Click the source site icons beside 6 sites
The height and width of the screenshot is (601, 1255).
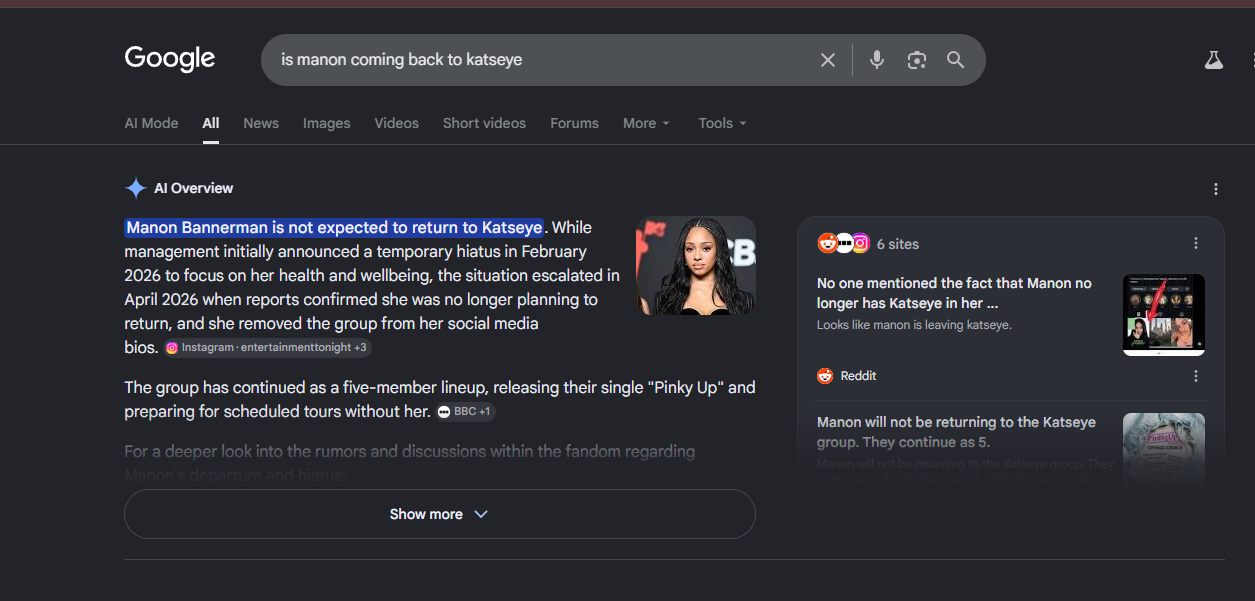(x=843, y=243)
